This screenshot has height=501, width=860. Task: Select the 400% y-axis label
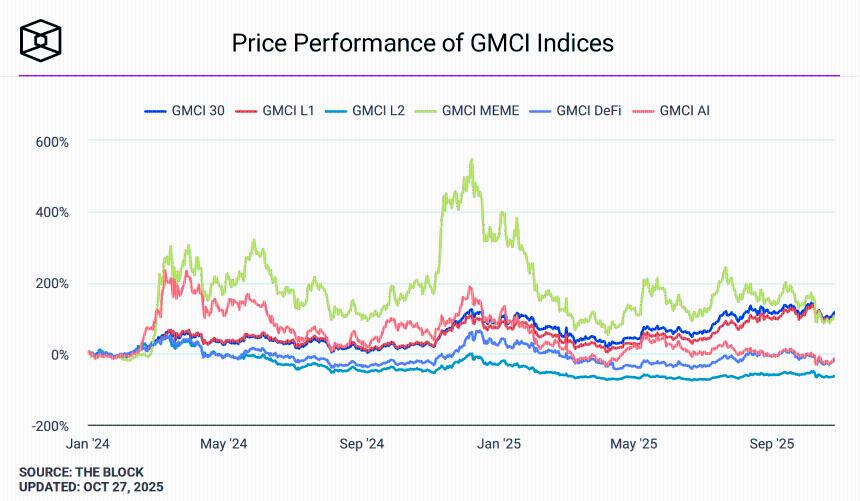[52, 213]
